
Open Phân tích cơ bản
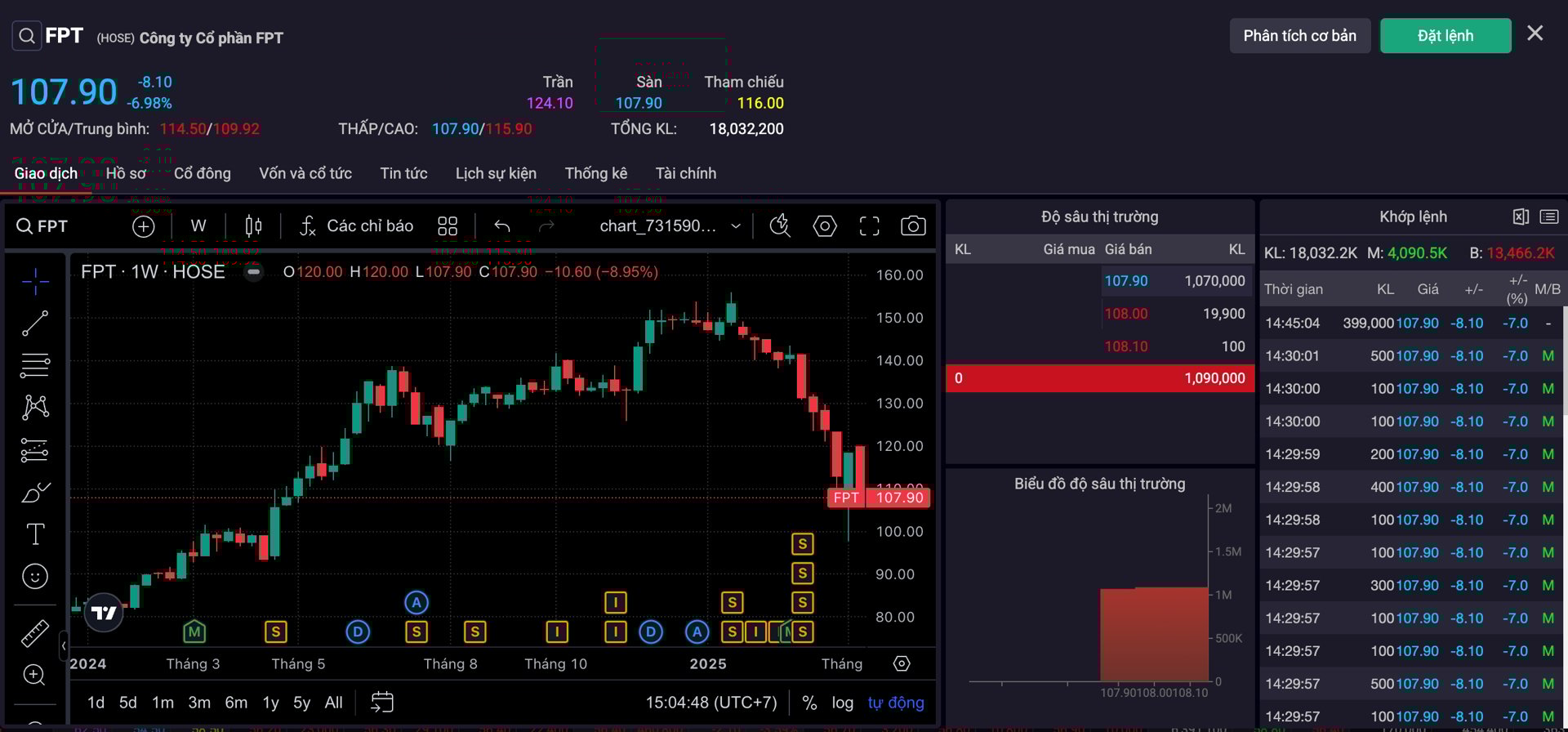point(1299,36)
